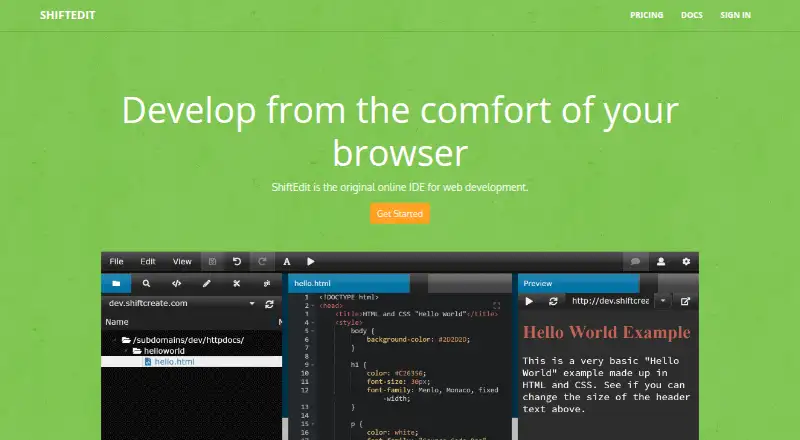The image size is (800, 440).
Task: Open the View menu in the IDE
Action: click(182, 261)
